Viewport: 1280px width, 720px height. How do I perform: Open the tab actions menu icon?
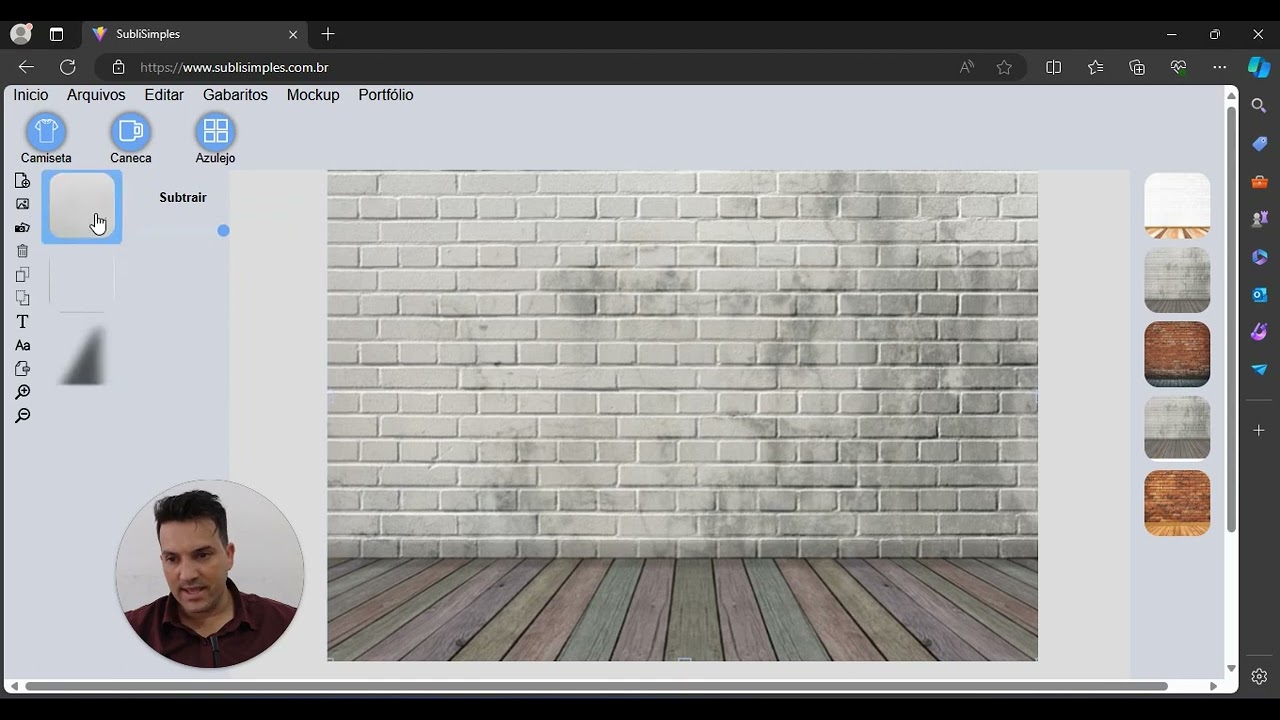pyautogui.click(x=56, y=34)
